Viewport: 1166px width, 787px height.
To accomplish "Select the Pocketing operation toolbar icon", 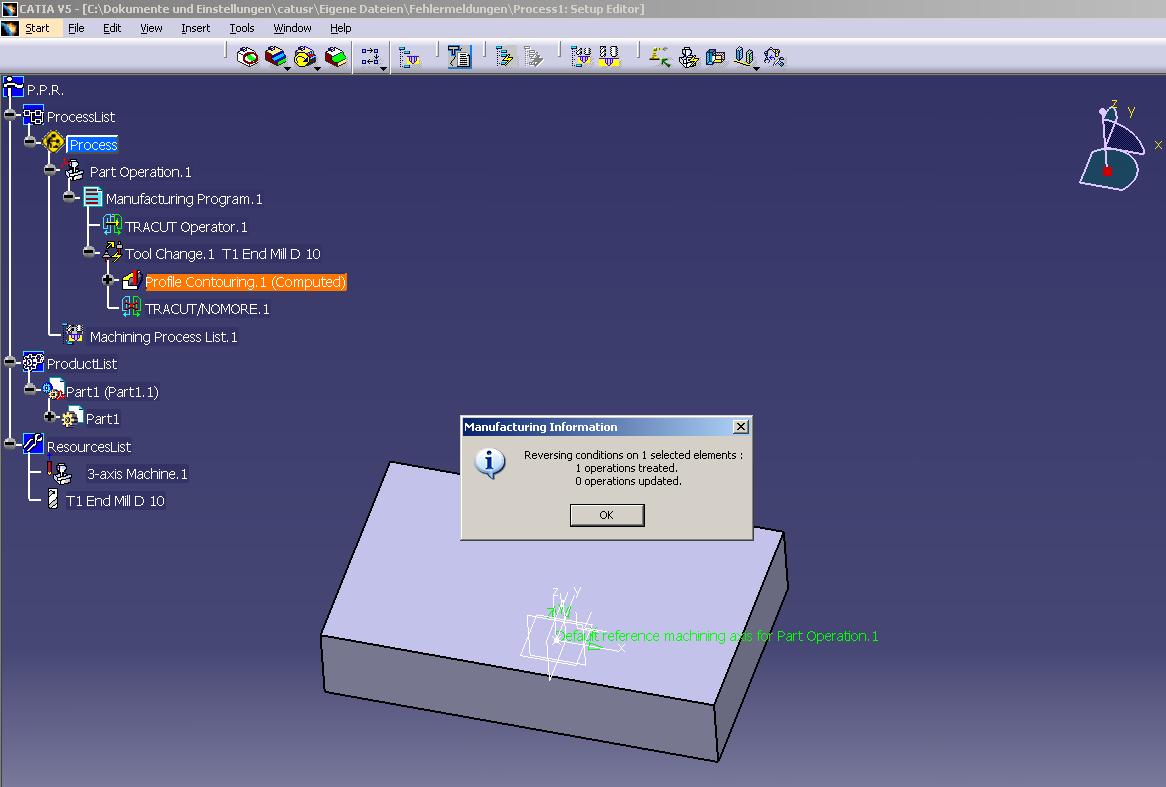I will coord(247,57).
